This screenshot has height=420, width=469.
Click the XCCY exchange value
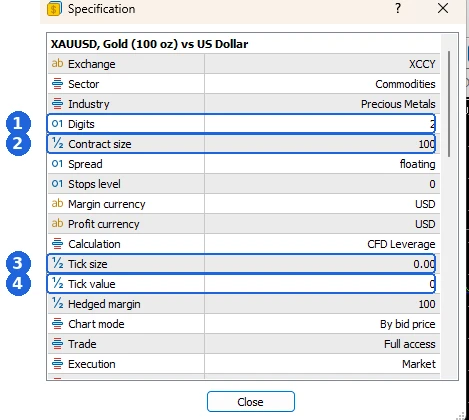coord(422,64)
